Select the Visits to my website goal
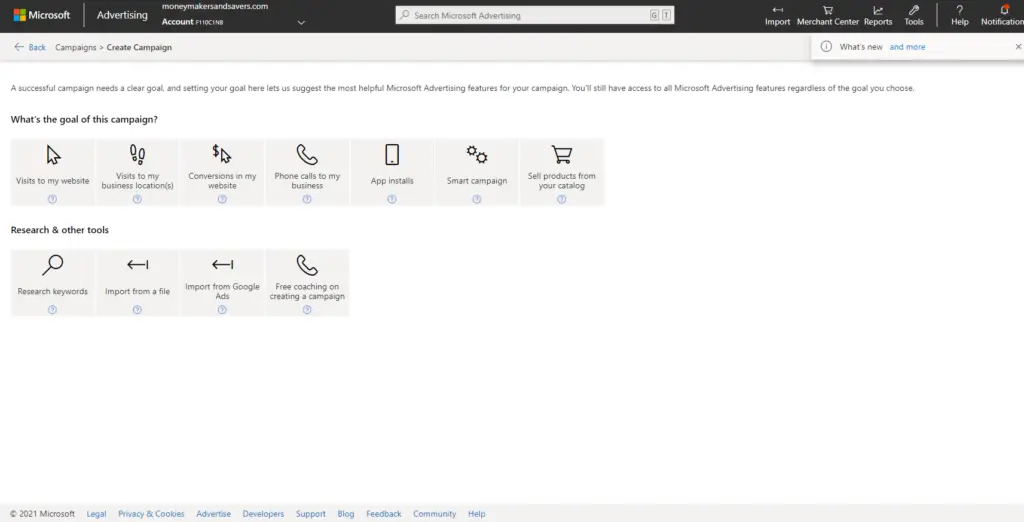1024x522 pixels. [52, 172]
